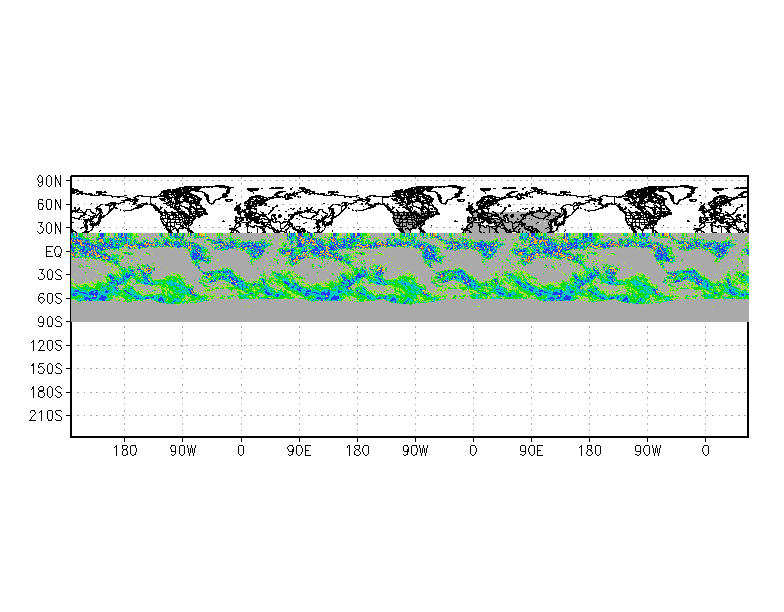Select the EQ equator axis label
This screenshot has height=612, width=784.
(54, 252)
